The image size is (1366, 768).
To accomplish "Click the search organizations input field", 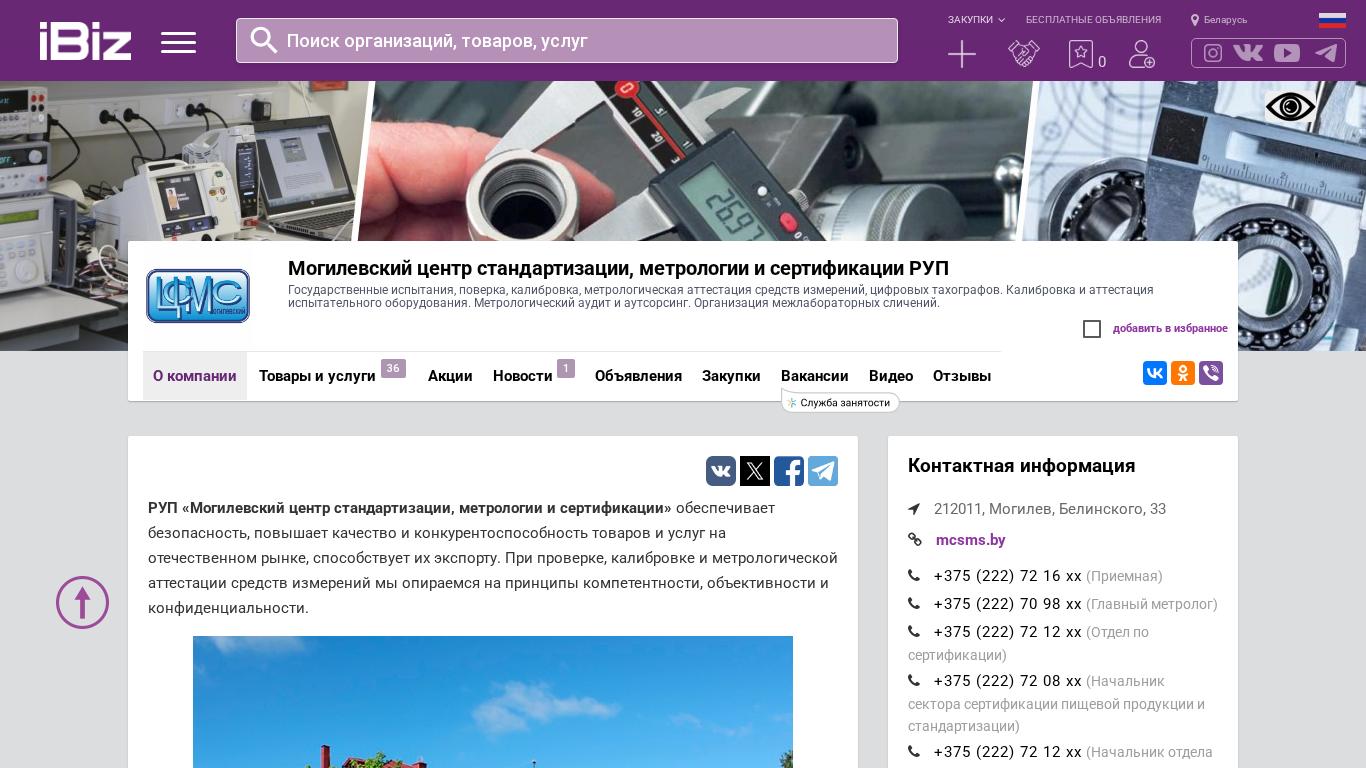I will click(x=580, y=41).
